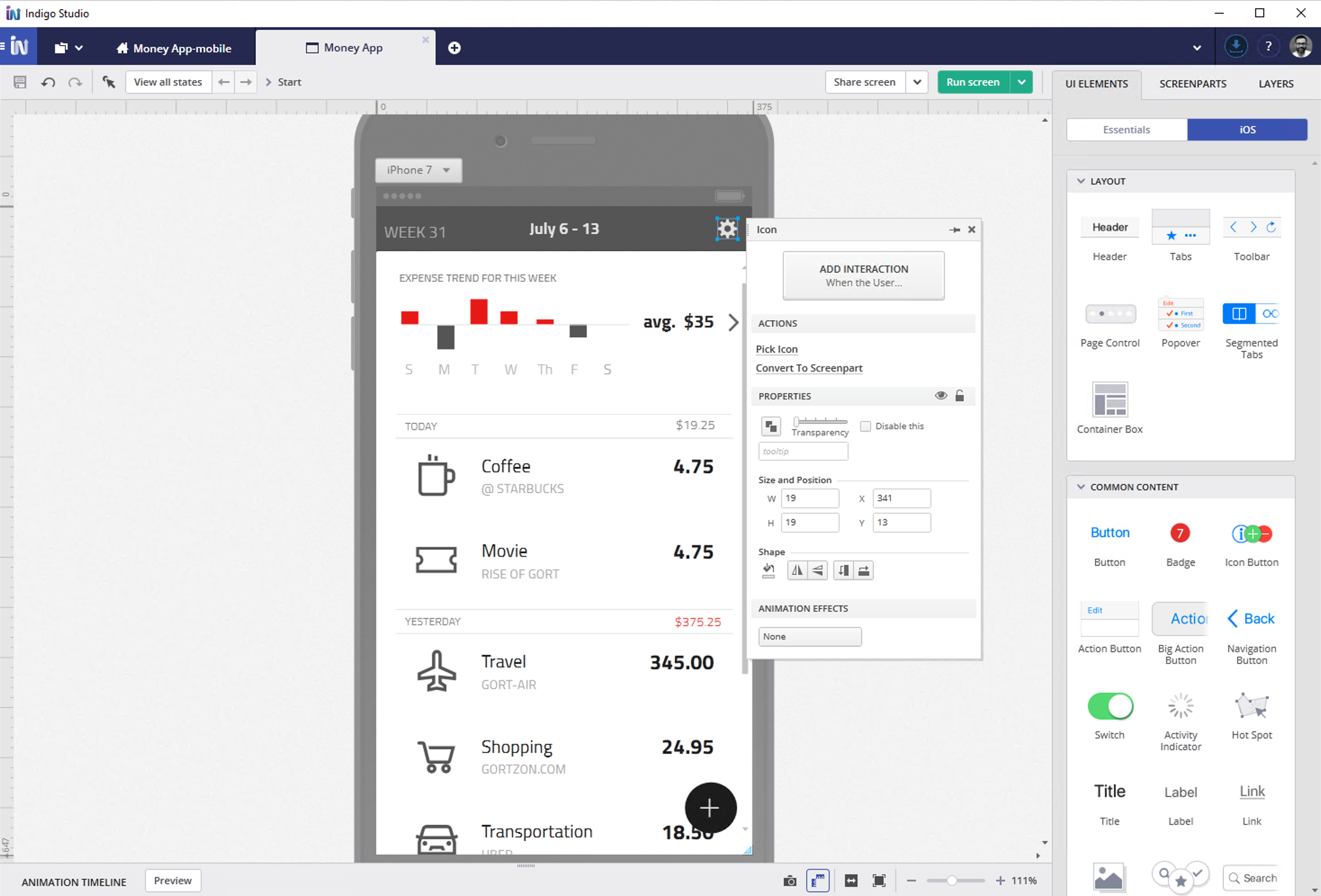Toggle the lock icon in Properties
Screen dimensions: 1321x896
coord(960,395)
